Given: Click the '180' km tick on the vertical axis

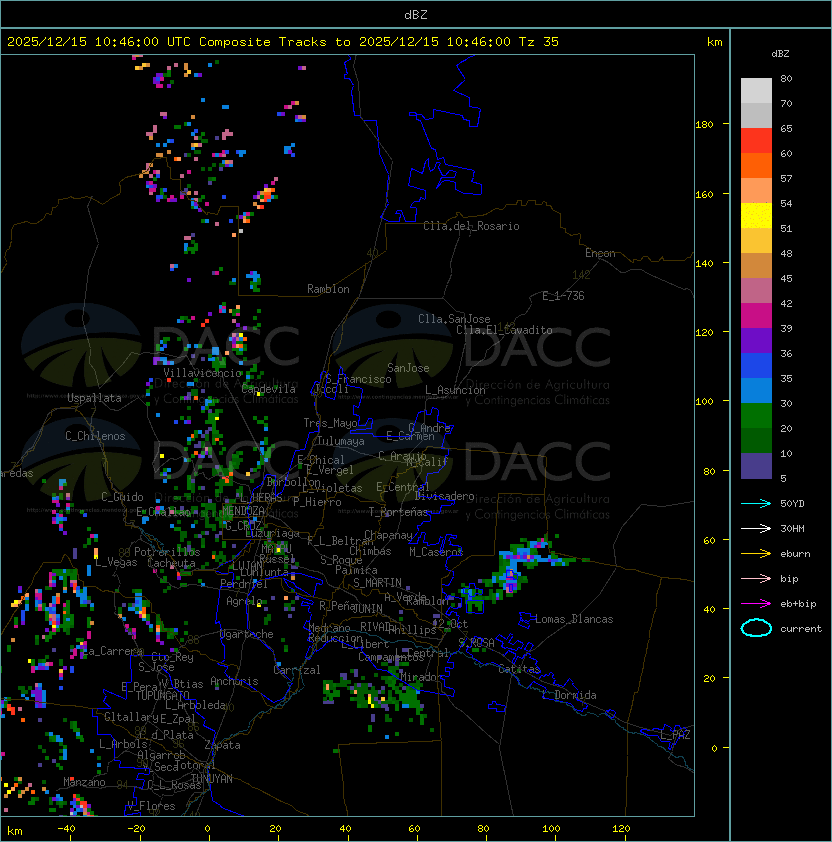Looking at the screenshot, I should [704, 124].
